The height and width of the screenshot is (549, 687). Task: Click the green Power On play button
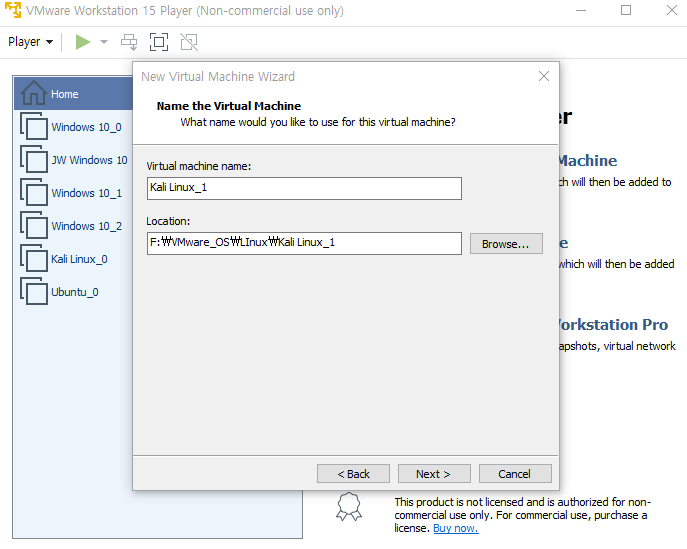pyautogui.click(x=83, y=42)
